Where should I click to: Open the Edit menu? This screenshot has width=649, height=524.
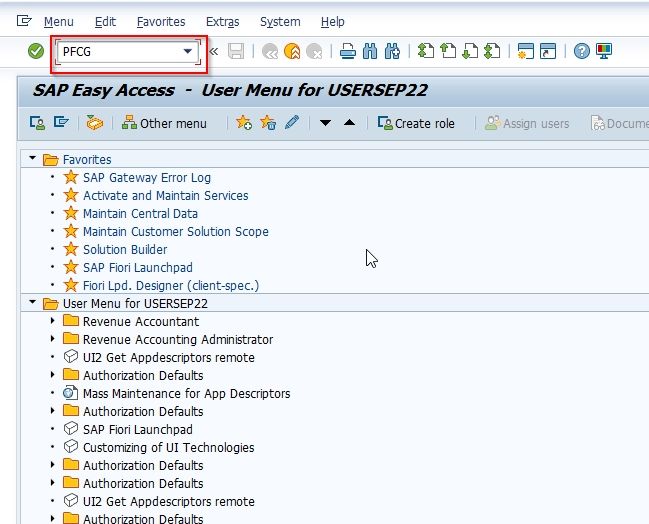tap(105, 22)
